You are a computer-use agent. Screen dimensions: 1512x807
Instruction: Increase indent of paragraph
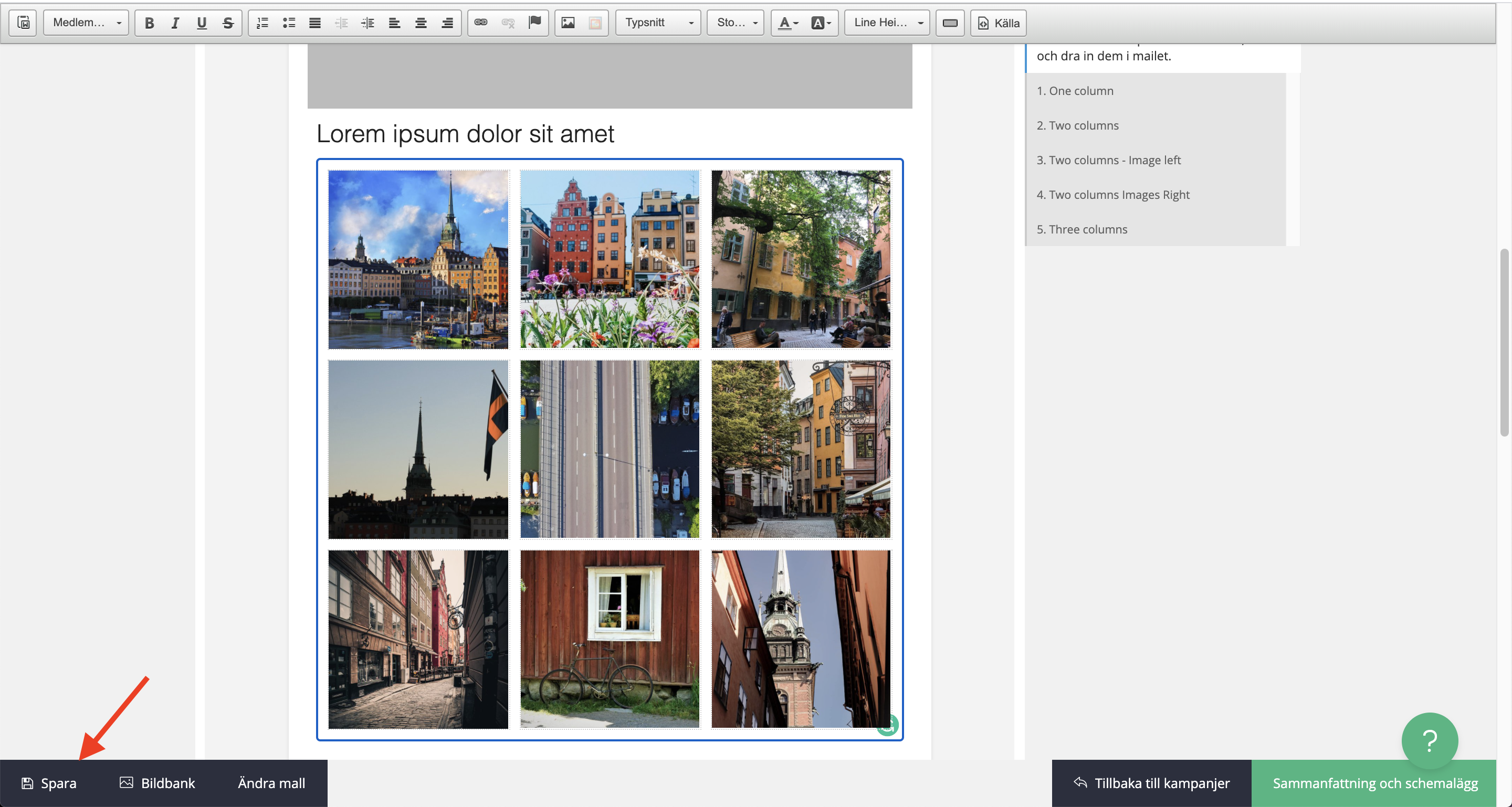[x=367, y=23]
